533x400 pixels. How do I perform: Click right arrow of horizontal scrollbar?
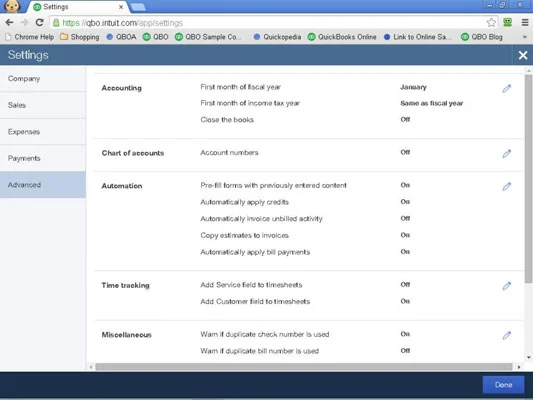(x=518, y=367)
